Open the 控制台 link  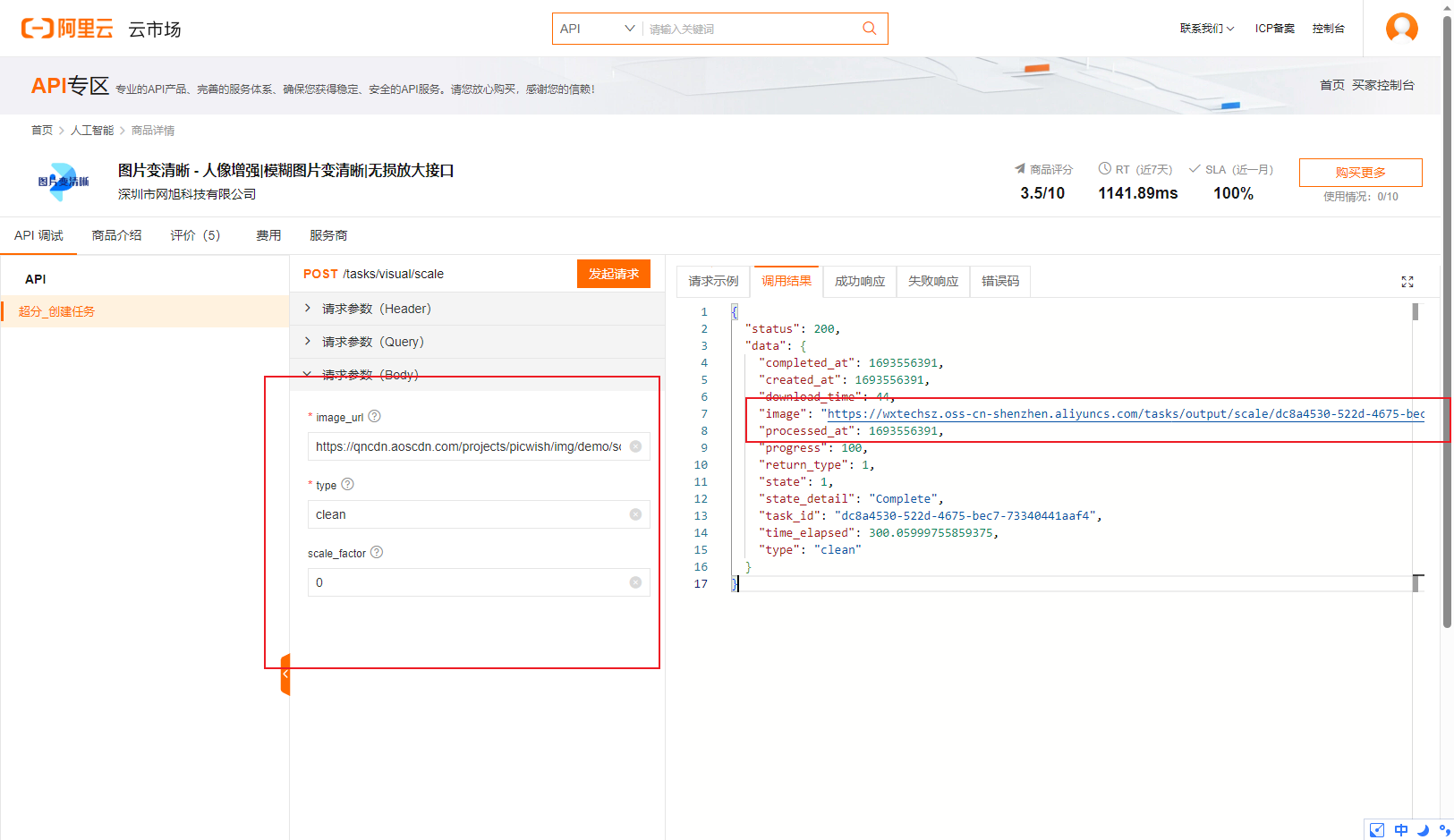(1329, 29)
